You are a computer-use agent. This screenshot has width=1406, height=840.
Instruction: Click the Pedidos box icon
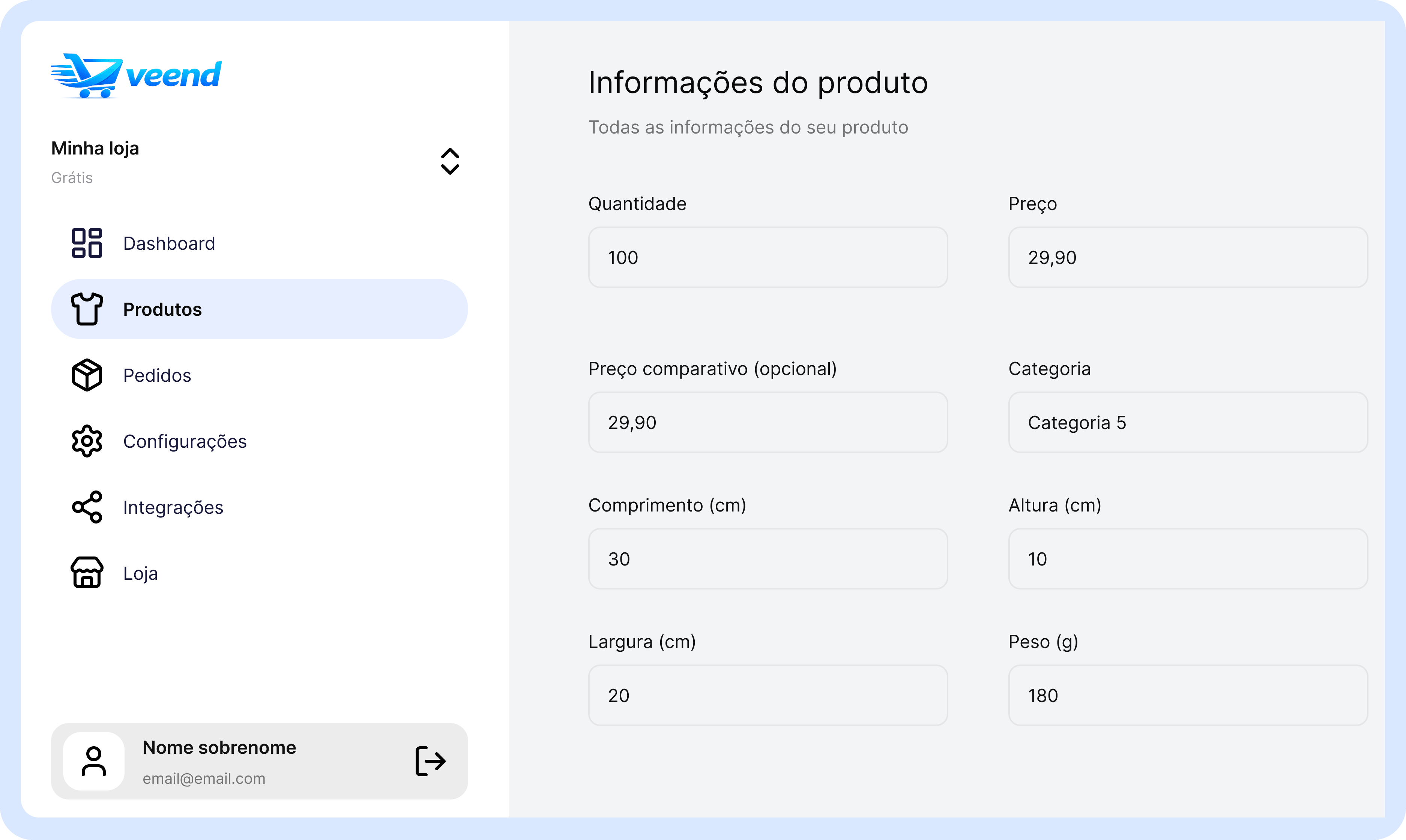coord(87,375)
